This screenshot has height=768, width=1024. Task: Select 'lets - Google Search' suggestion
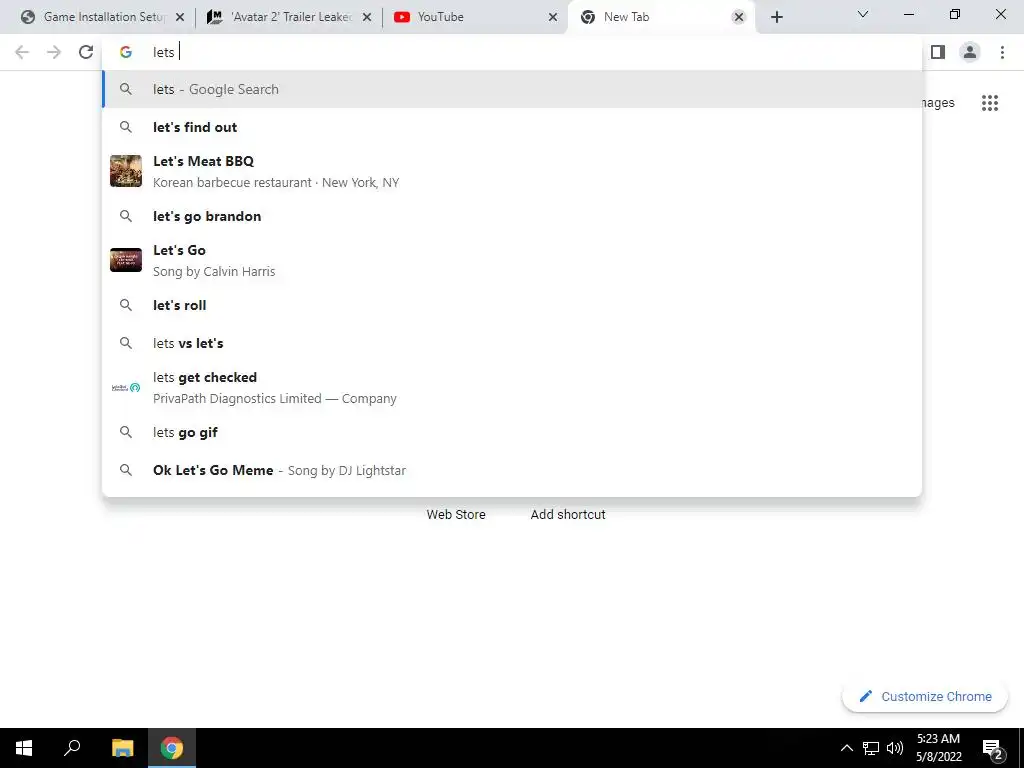512,89
